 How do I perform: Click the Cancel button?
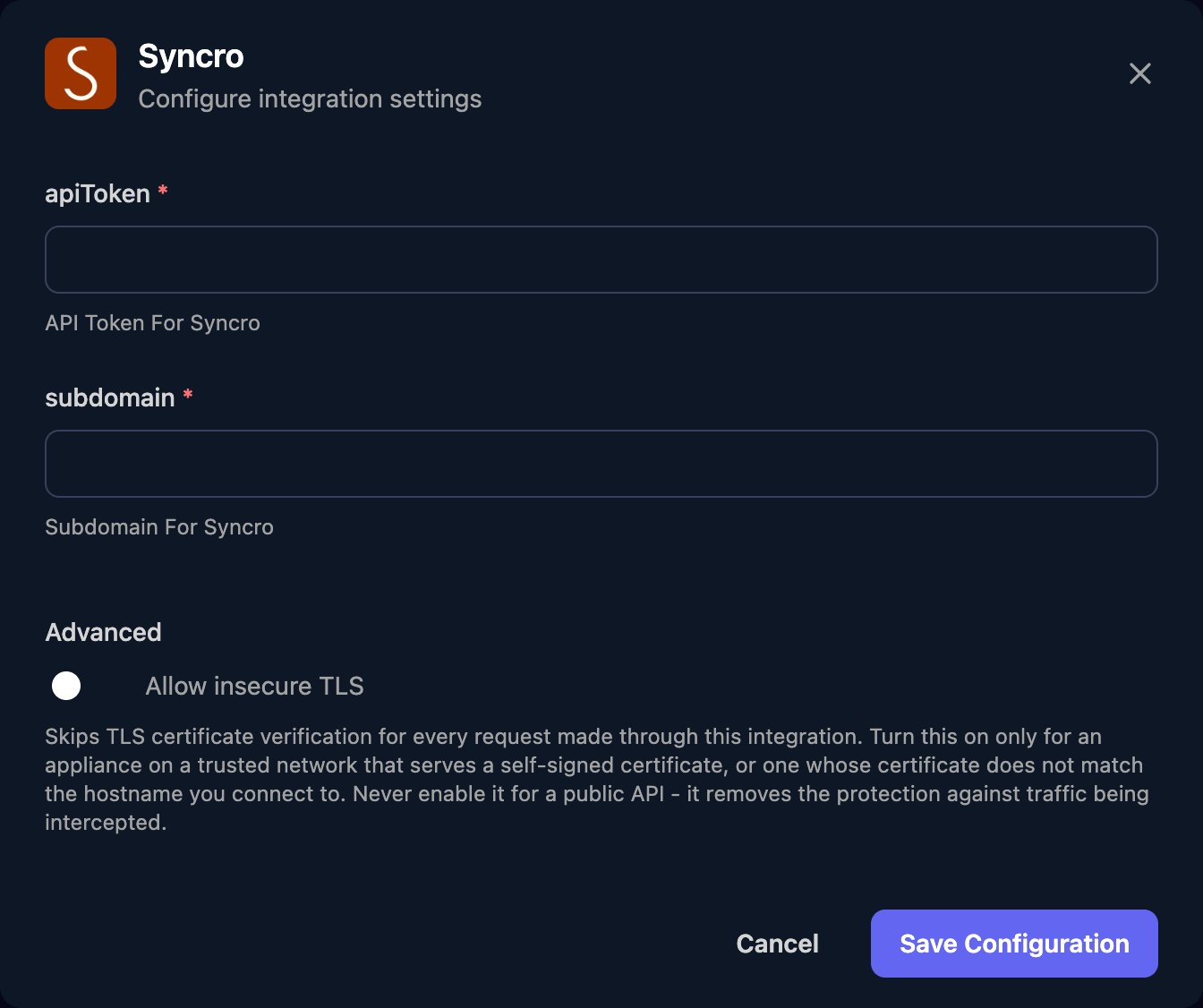777,944
